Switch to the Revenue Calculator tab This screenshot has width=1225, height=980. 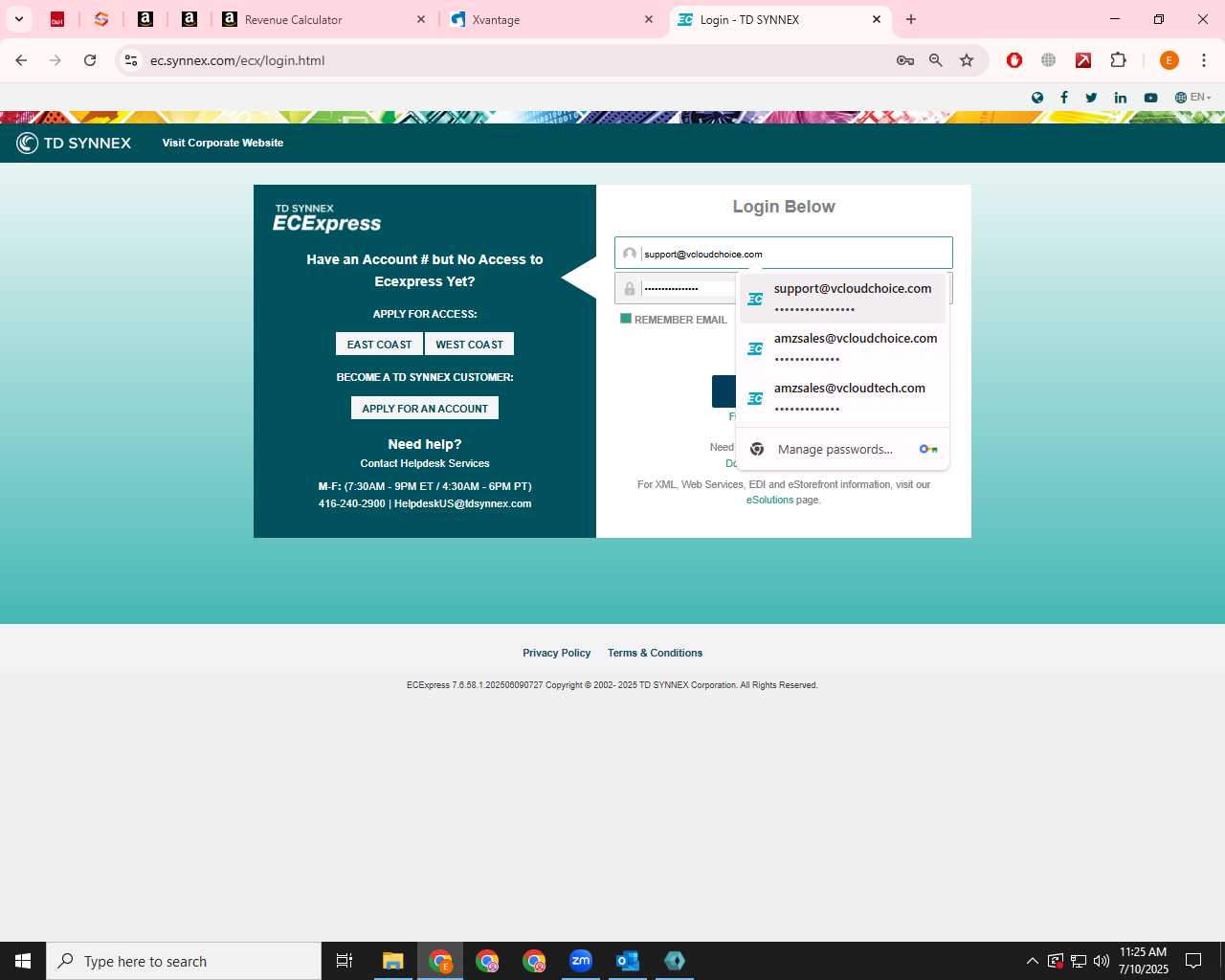(323, 19)
